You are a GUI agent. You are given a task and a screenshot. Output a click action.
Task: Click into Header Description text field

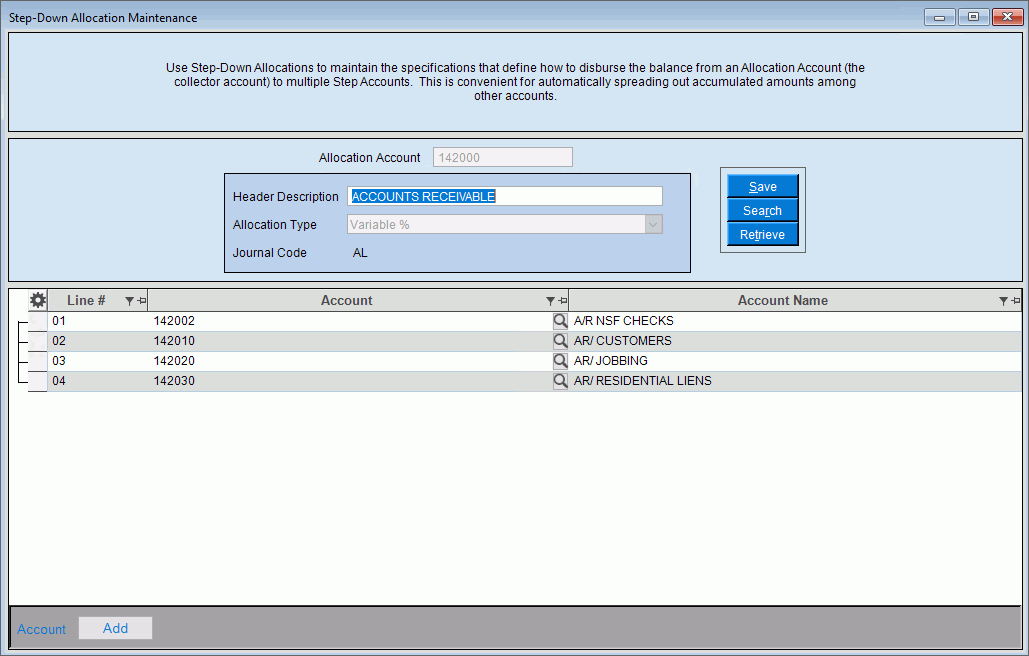(504, 196)
